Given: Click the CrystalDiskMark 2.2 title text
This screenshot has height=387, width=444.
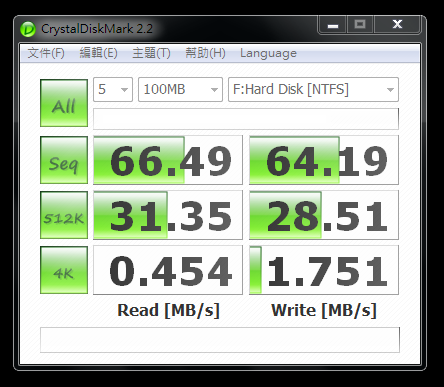Looking at the screenshot, I should click(x=97, y=29).
